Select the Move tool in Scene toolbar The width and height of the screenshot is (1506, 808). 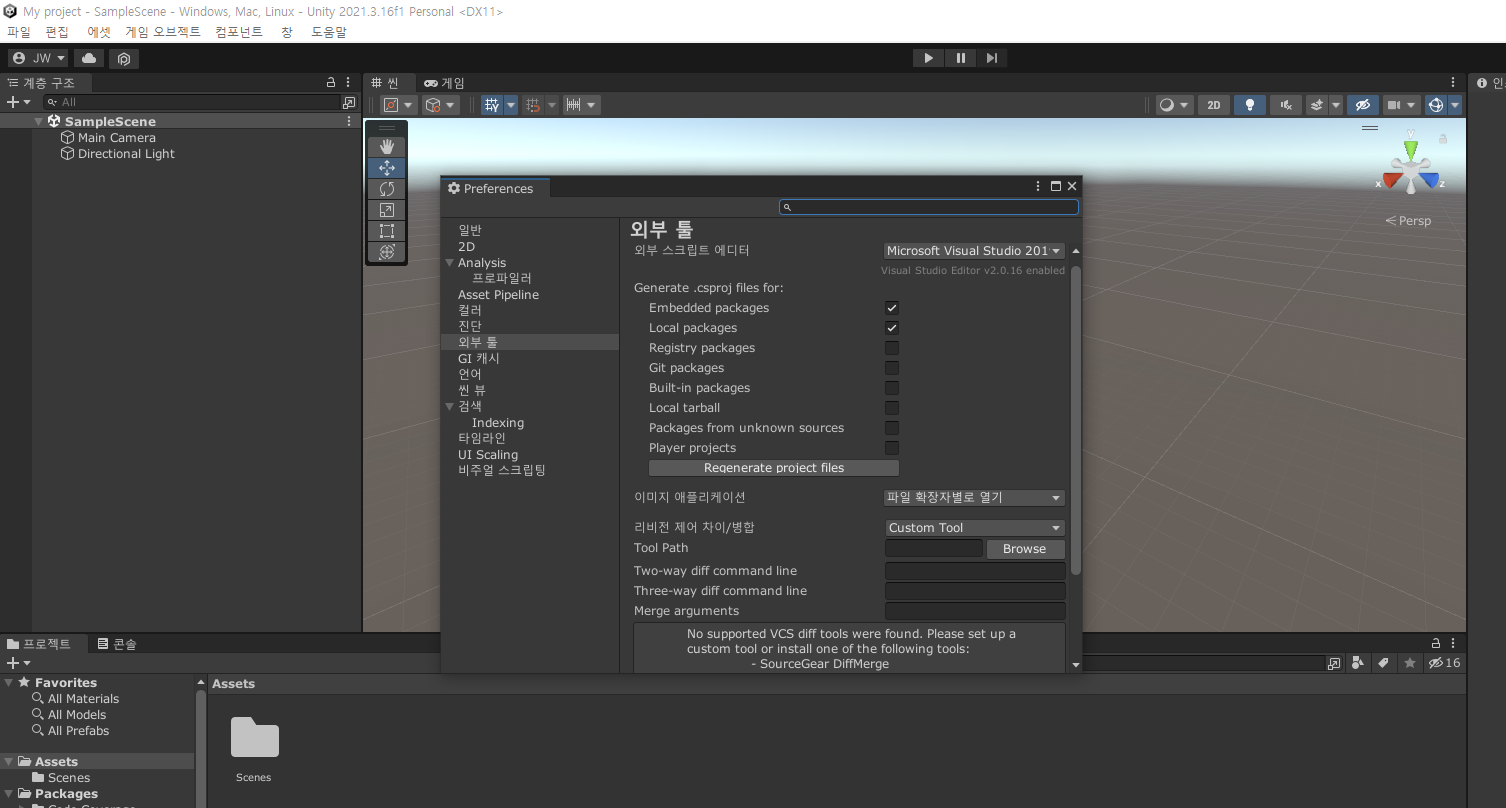[387, 168]
